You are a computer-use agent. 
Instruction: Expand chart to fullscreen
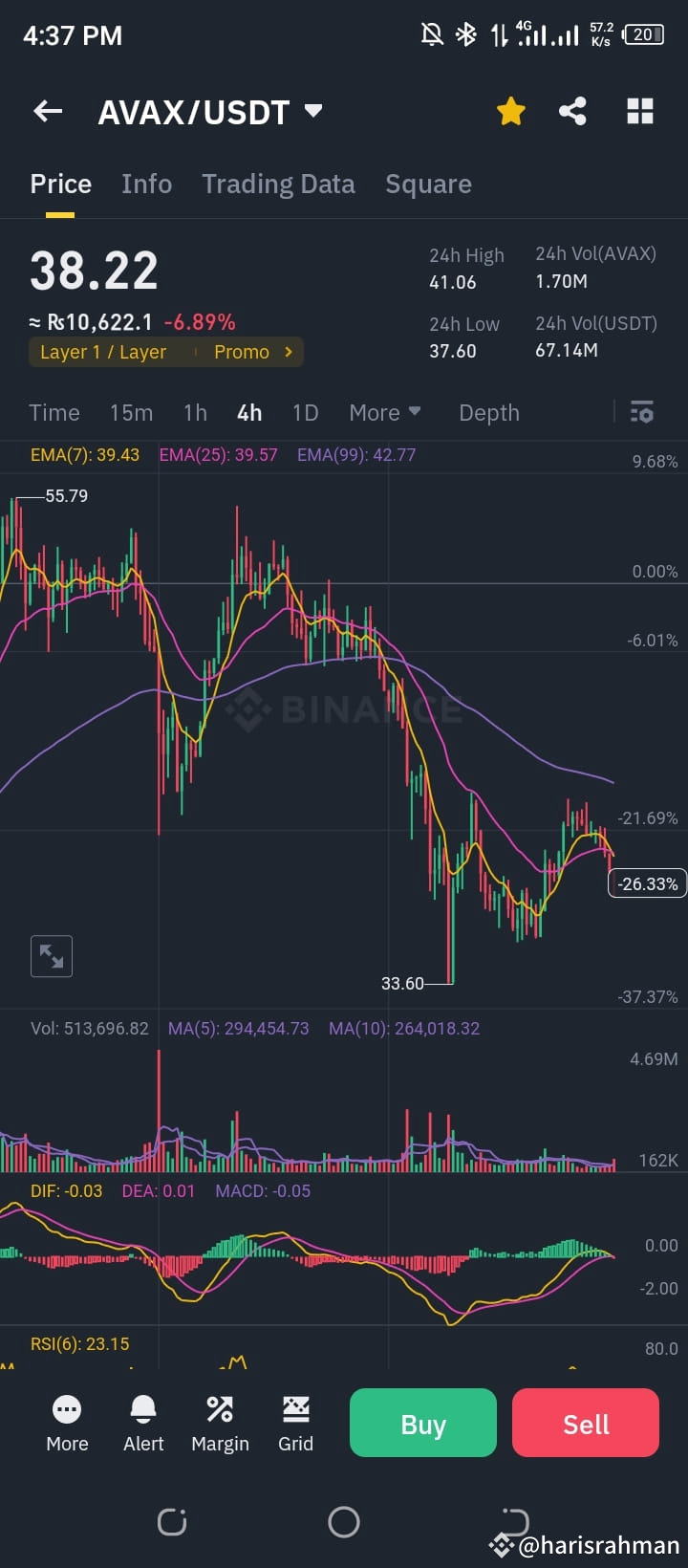point(51,956)
